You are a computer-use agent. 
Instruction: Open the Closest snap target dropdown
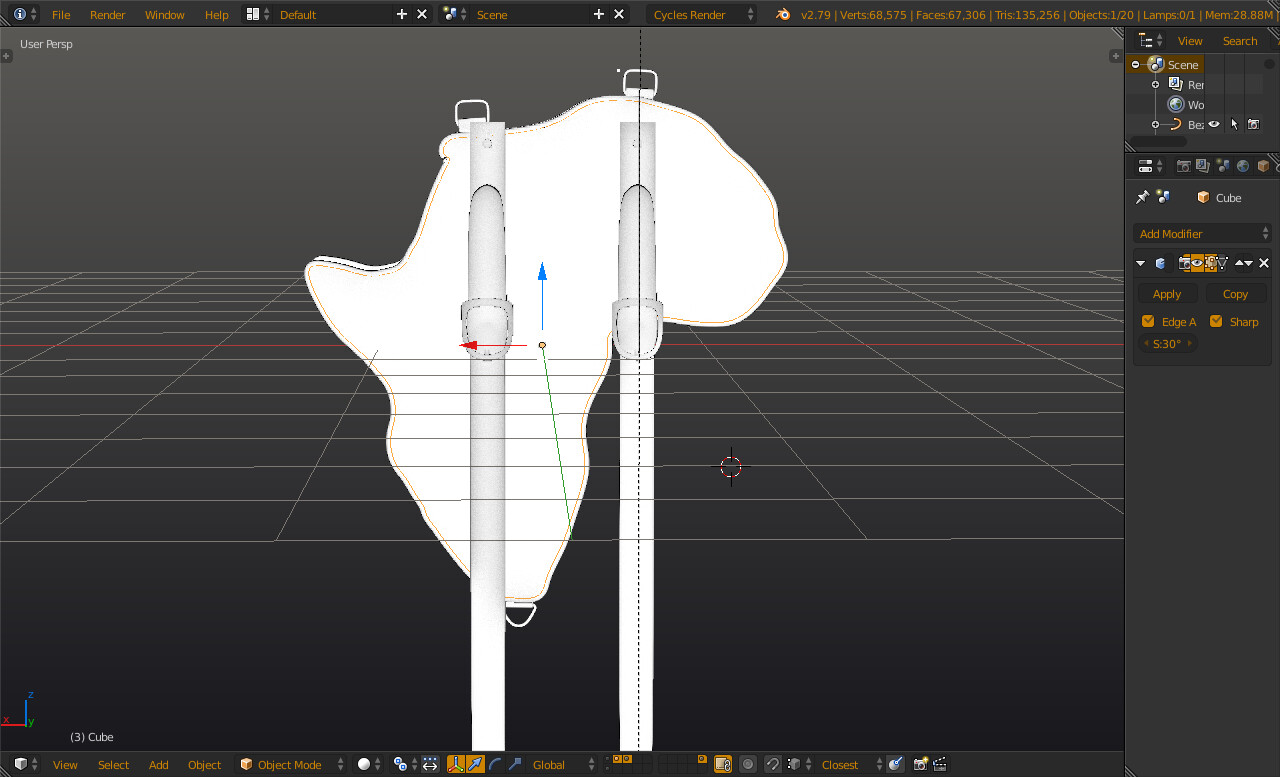(x=849, y=764)
